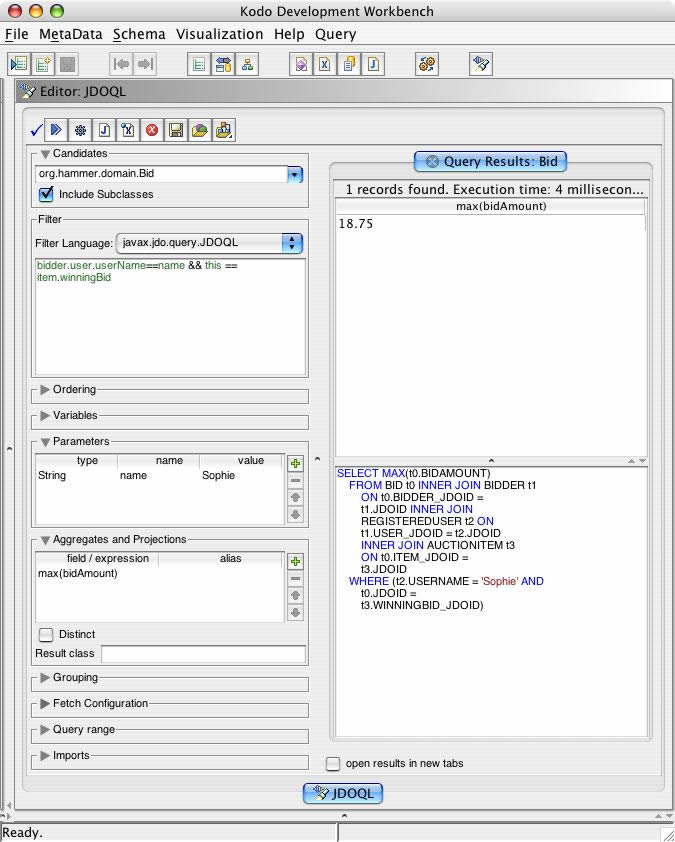The image size is (675, 842).
Task: Save query using the floppy disk icon
Action: [176, 130]
